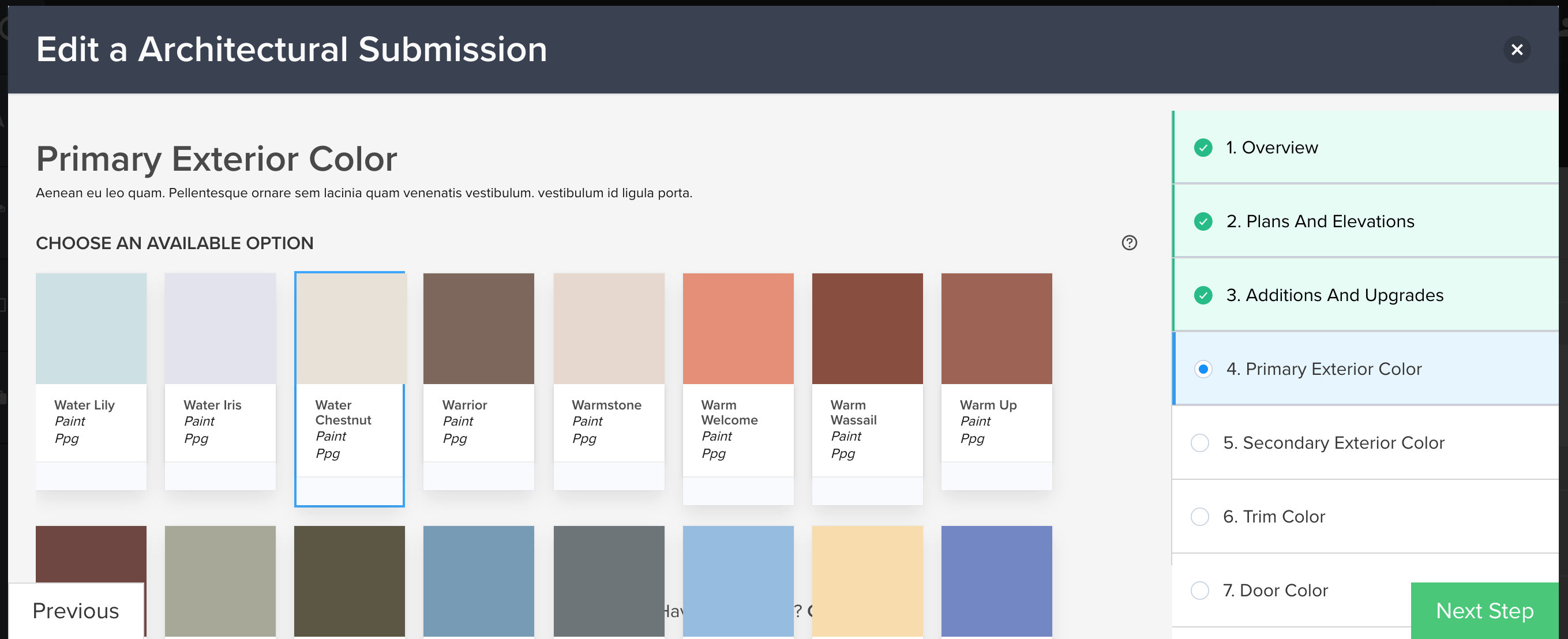Click checkmark icon beside Plans And Elevations
Viewport: 1568px width, 639px height.
1203,221
